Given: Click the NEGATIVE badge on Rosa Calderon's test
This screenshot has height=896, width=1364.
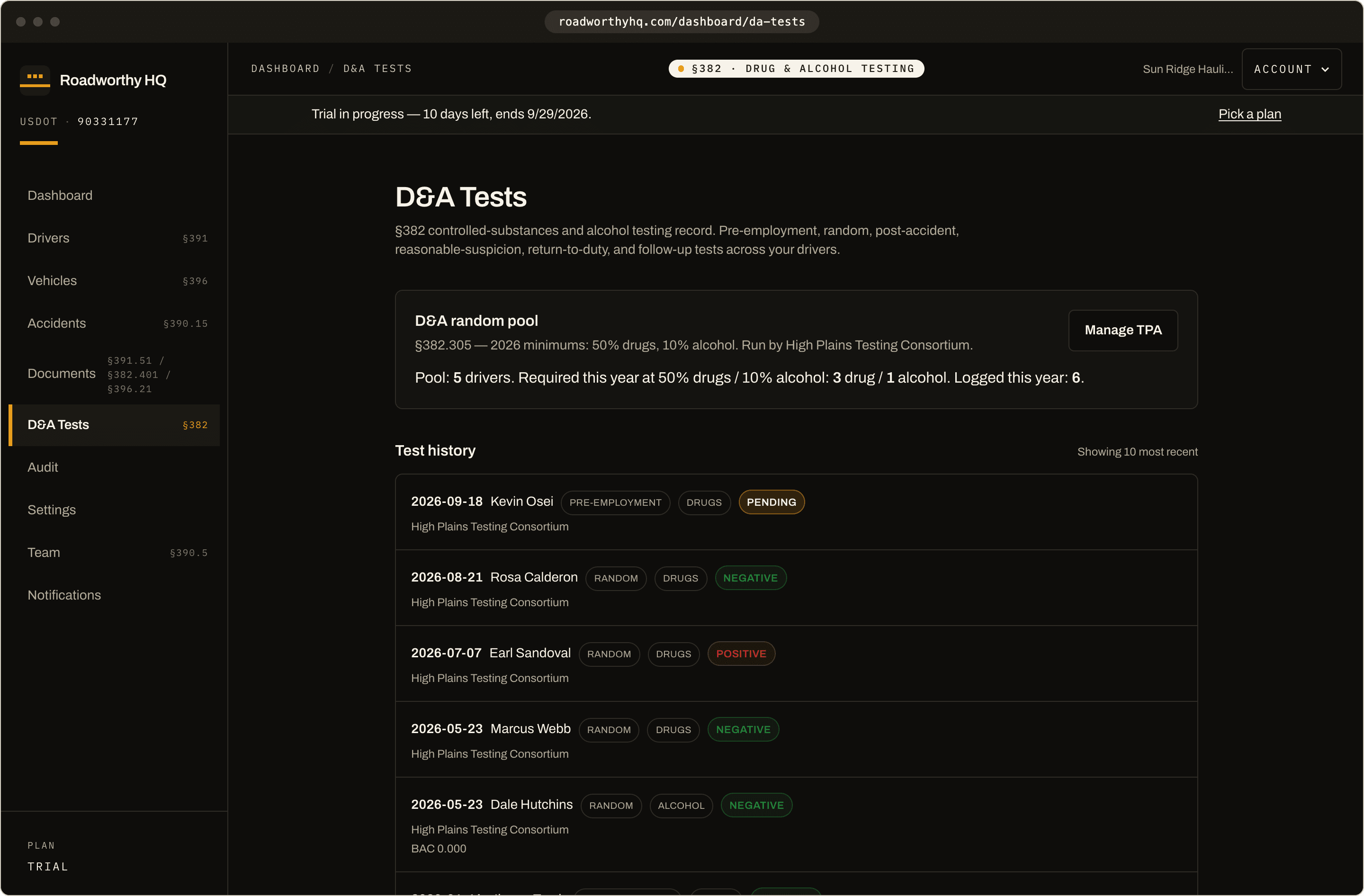Looking at the screenshot, I should (x=750, y=578).
